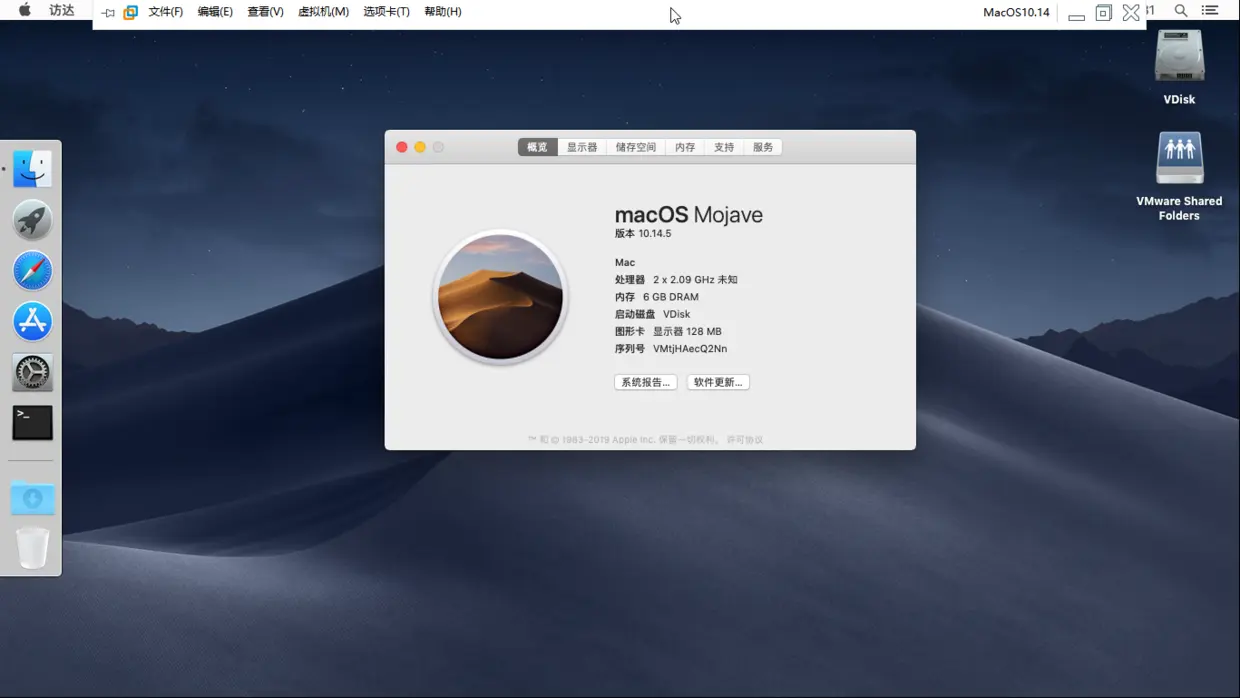Switch to the 服务 tab
This screenshot has width=1240, height=698.
coord(763,147)
